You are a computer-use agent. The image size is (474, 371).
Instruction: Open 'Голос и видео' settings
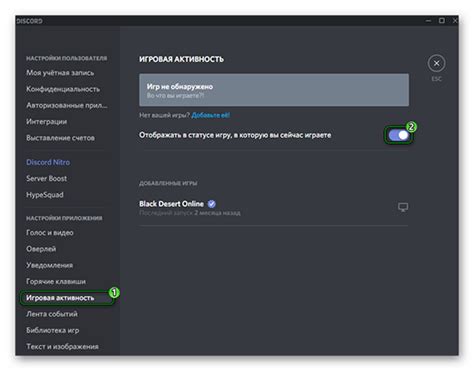50,233
